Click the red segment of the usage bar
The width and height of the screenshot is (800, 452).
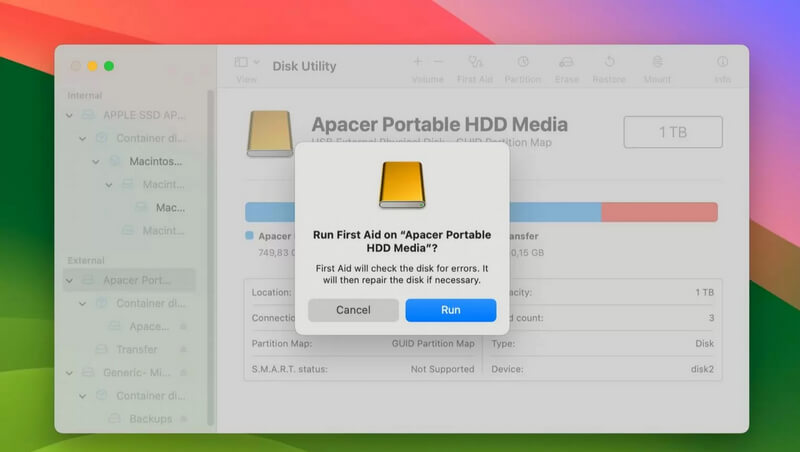coord(659,212)
